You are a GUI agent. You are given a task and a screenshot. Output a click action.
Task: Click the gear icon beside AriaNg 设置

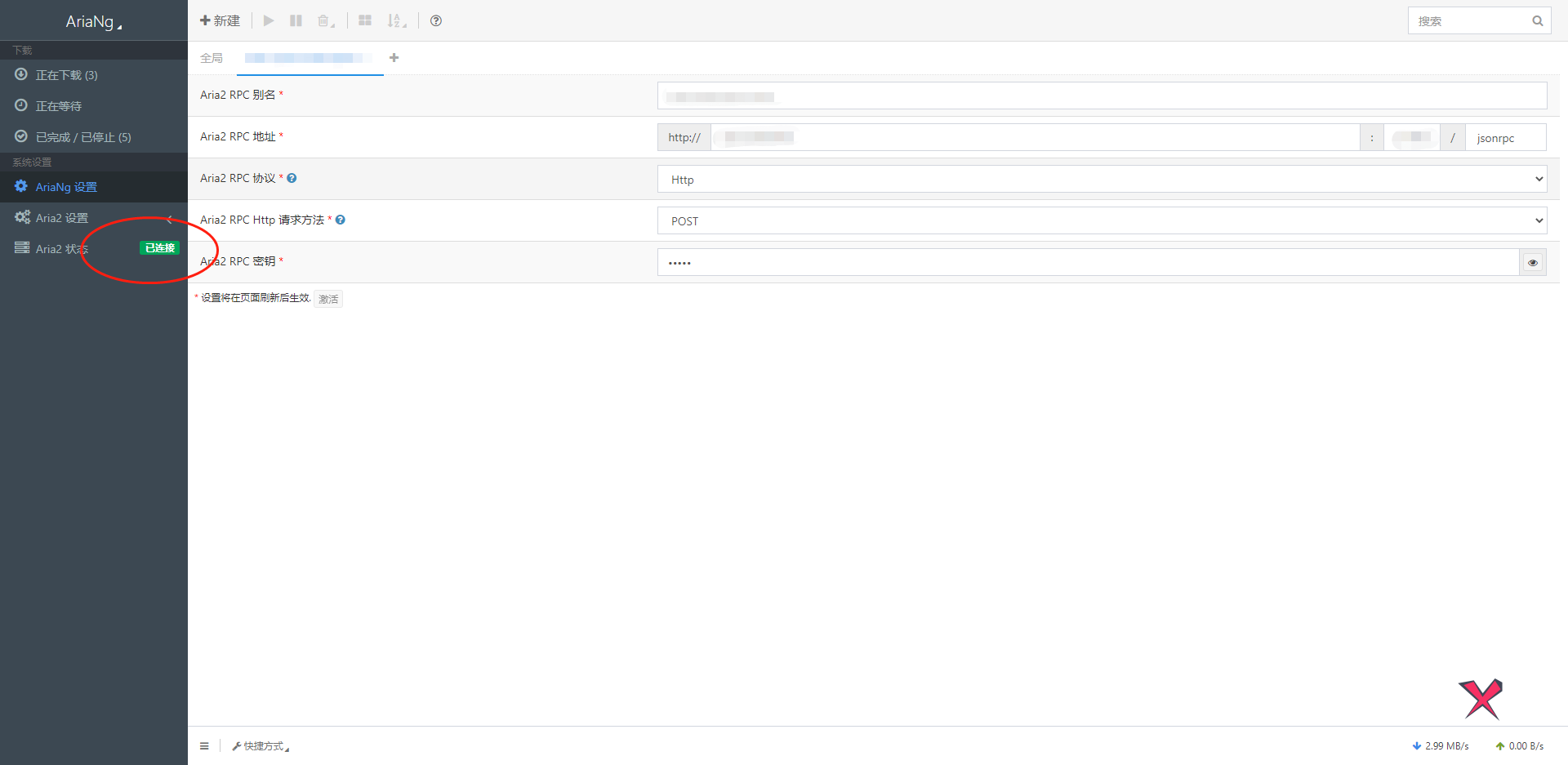21,186
